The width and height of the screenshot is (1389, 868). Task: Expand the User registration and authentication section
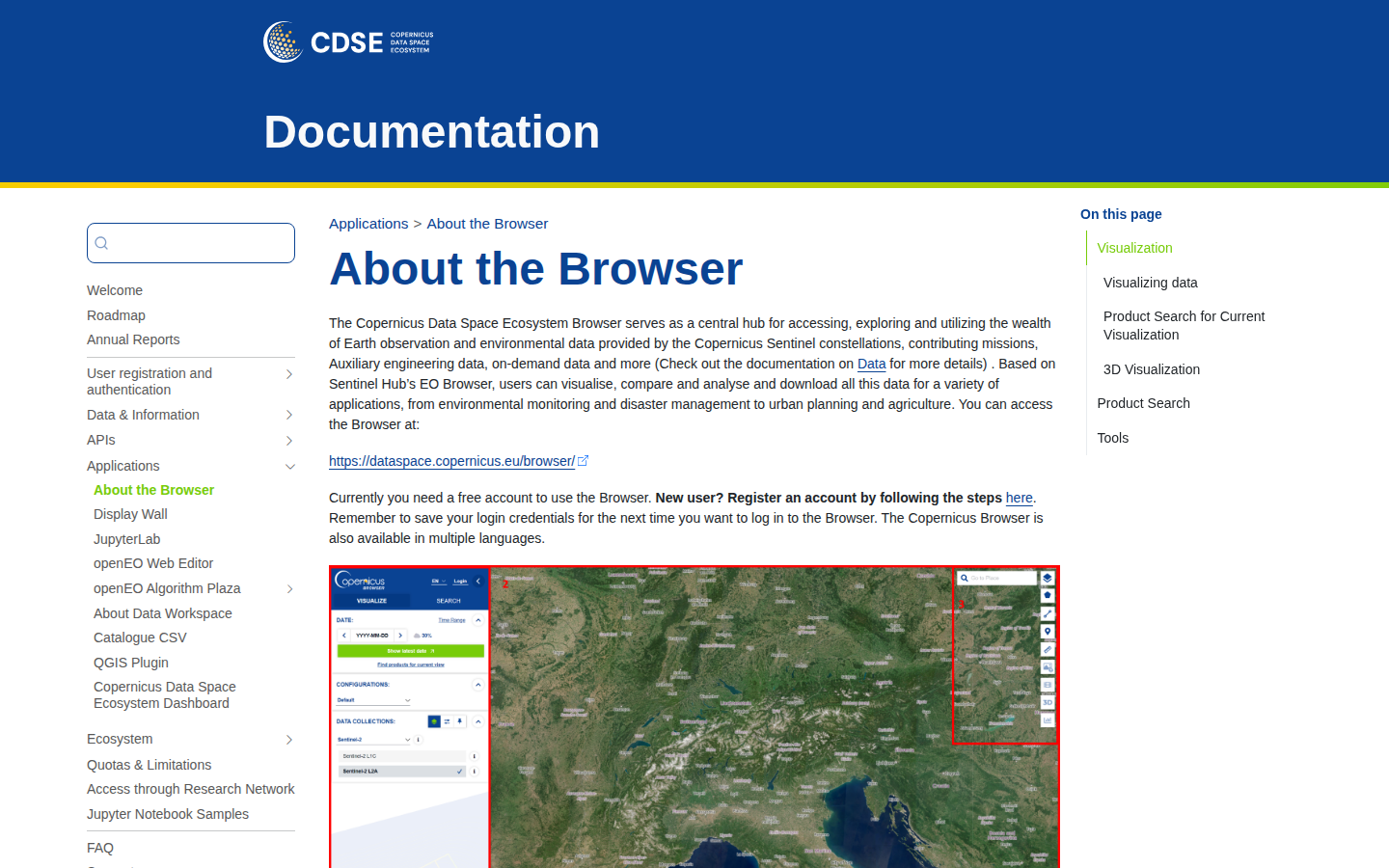pos(288,374)
